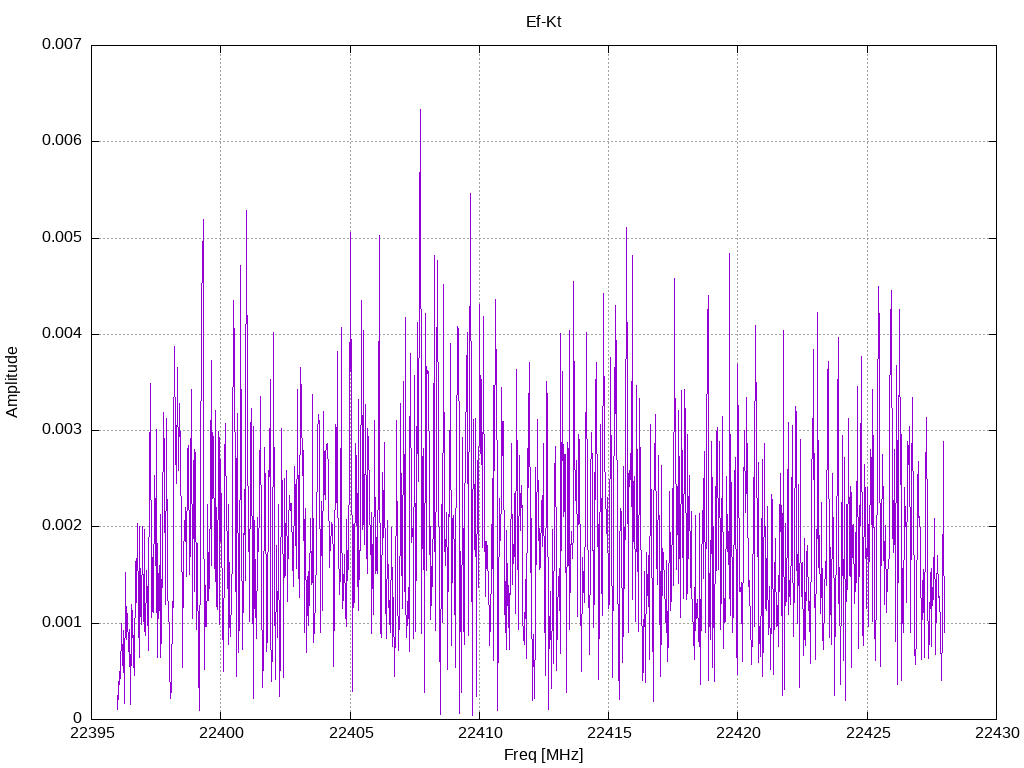The image size is (1024, 768).
Task: Click the x-axis value 22425
Action: 868,733
